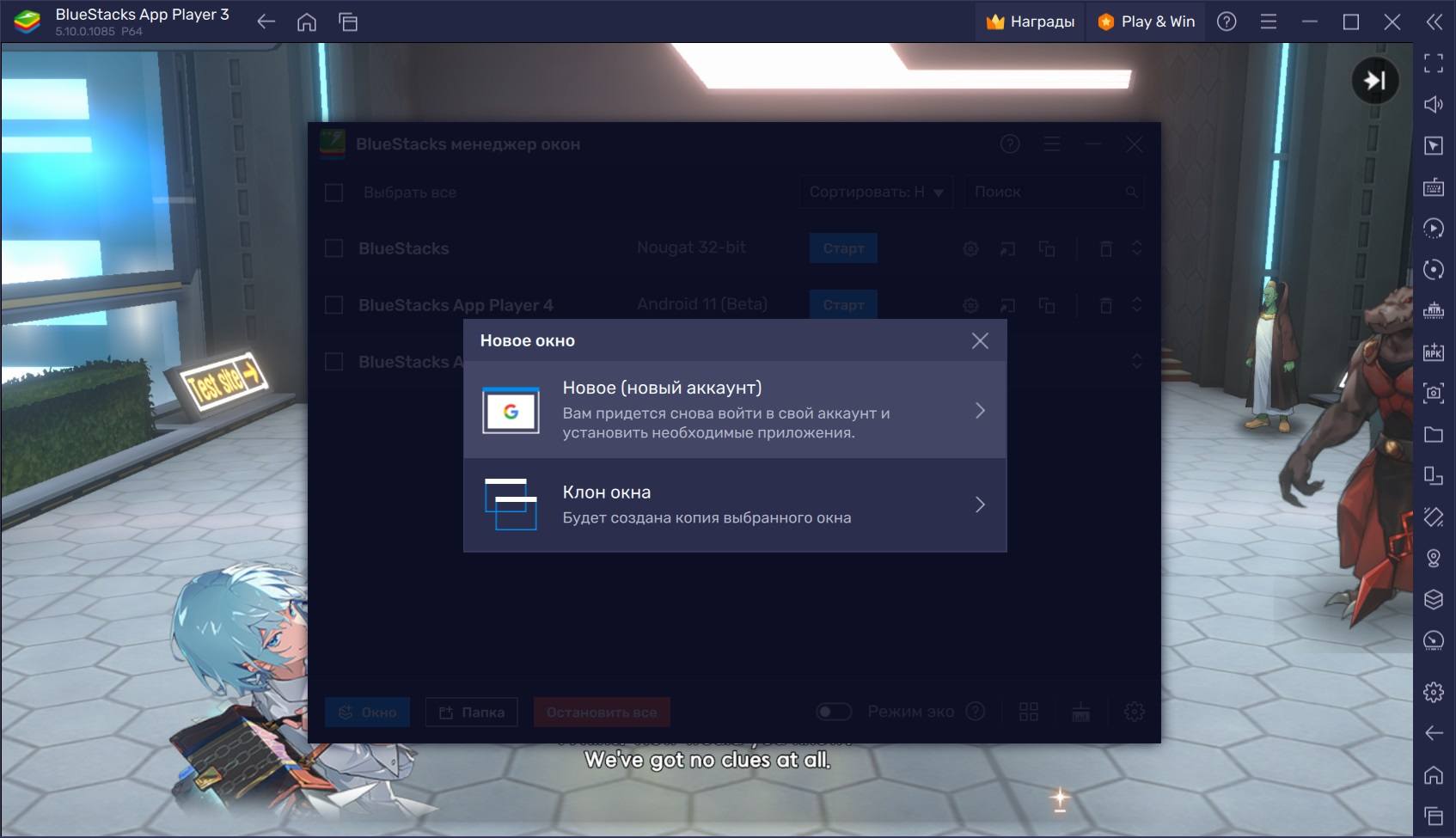The width and height of the screenshot is (1456, 838).
Task: Open the multi-instance icon in the sidebar
Action: pos(1434,475)
